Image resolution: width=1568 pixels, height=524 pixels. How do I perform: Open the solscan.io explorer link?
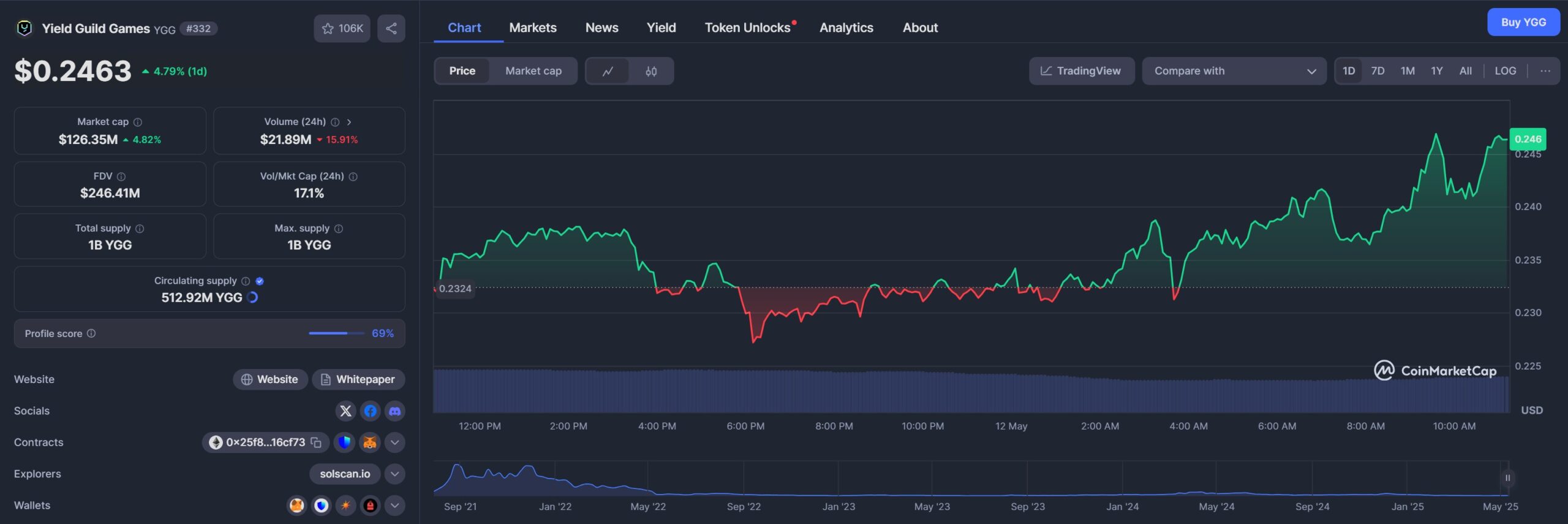[x=345, y=474]
